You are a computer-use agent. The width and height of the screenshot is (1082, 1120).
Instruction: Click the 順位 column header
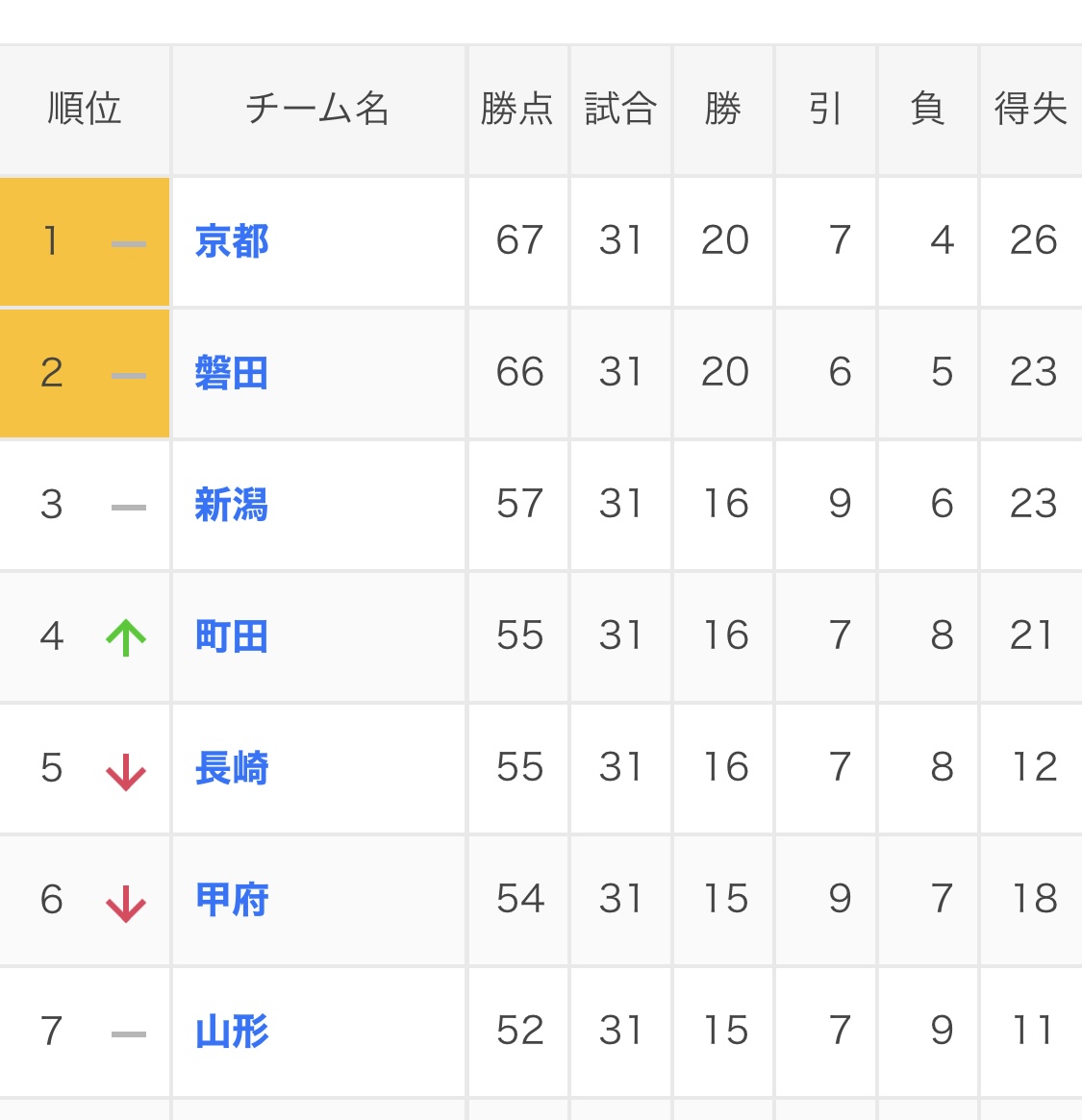[85, 109]
